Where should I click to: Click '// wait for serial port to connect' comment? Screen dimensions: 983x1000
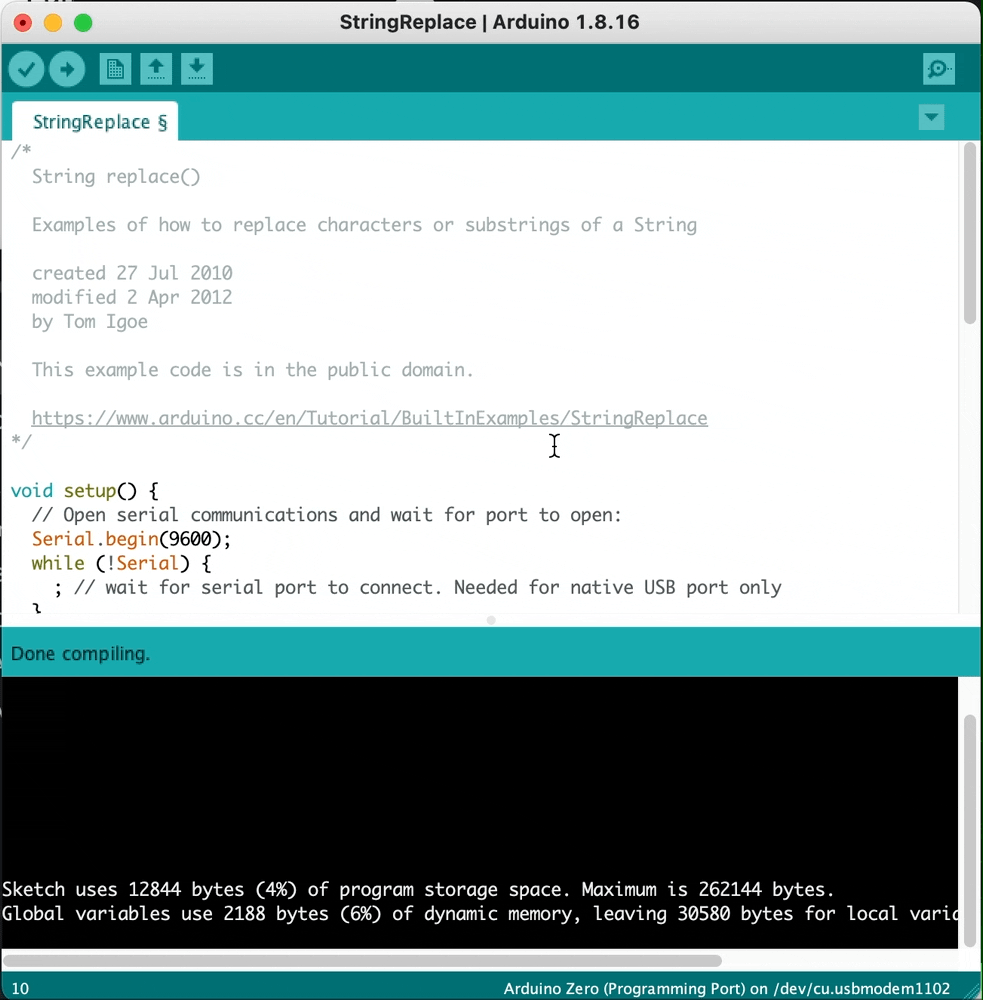coord(427,588)
